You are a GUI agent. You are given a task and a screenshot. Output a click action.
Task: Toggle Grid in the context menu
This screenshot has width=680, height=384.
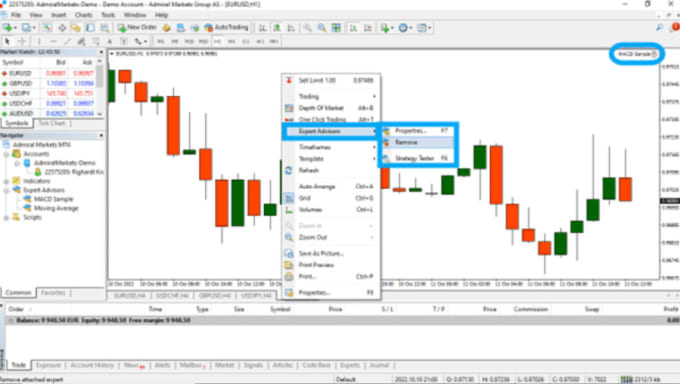(x=331, y=198)
